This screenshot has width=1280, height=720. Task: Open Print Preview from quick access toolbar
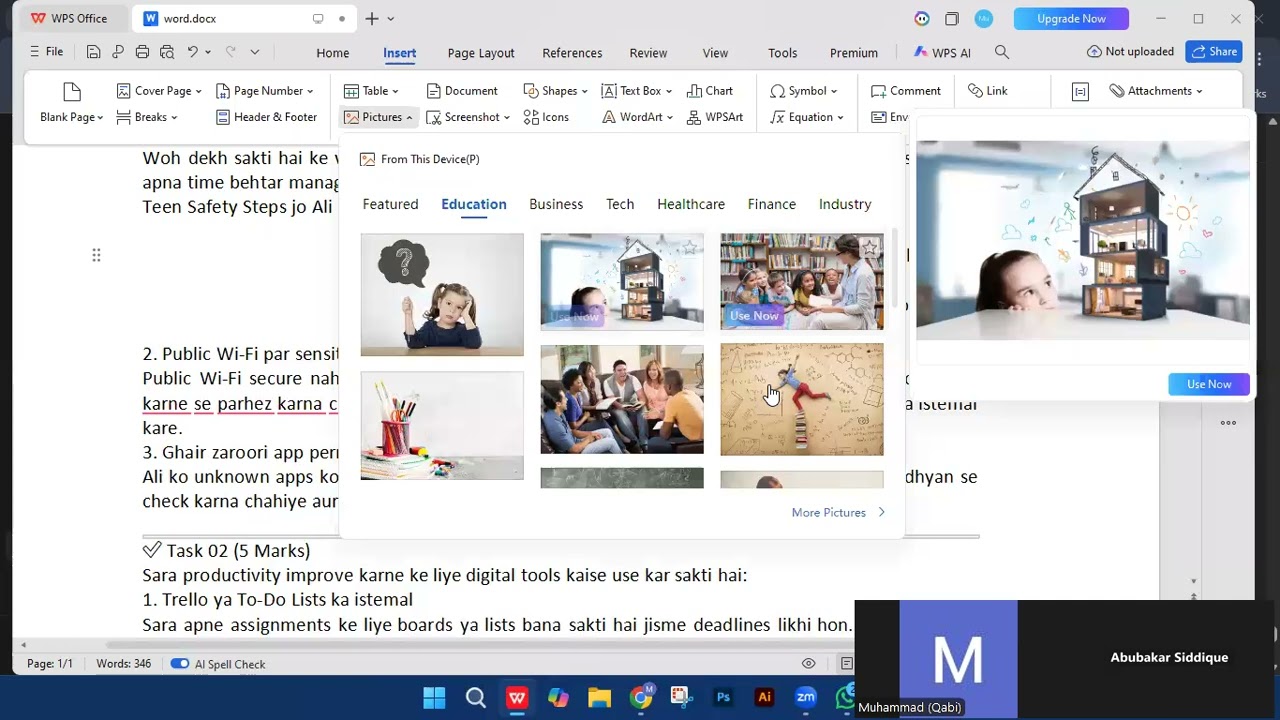coord(166,52)
